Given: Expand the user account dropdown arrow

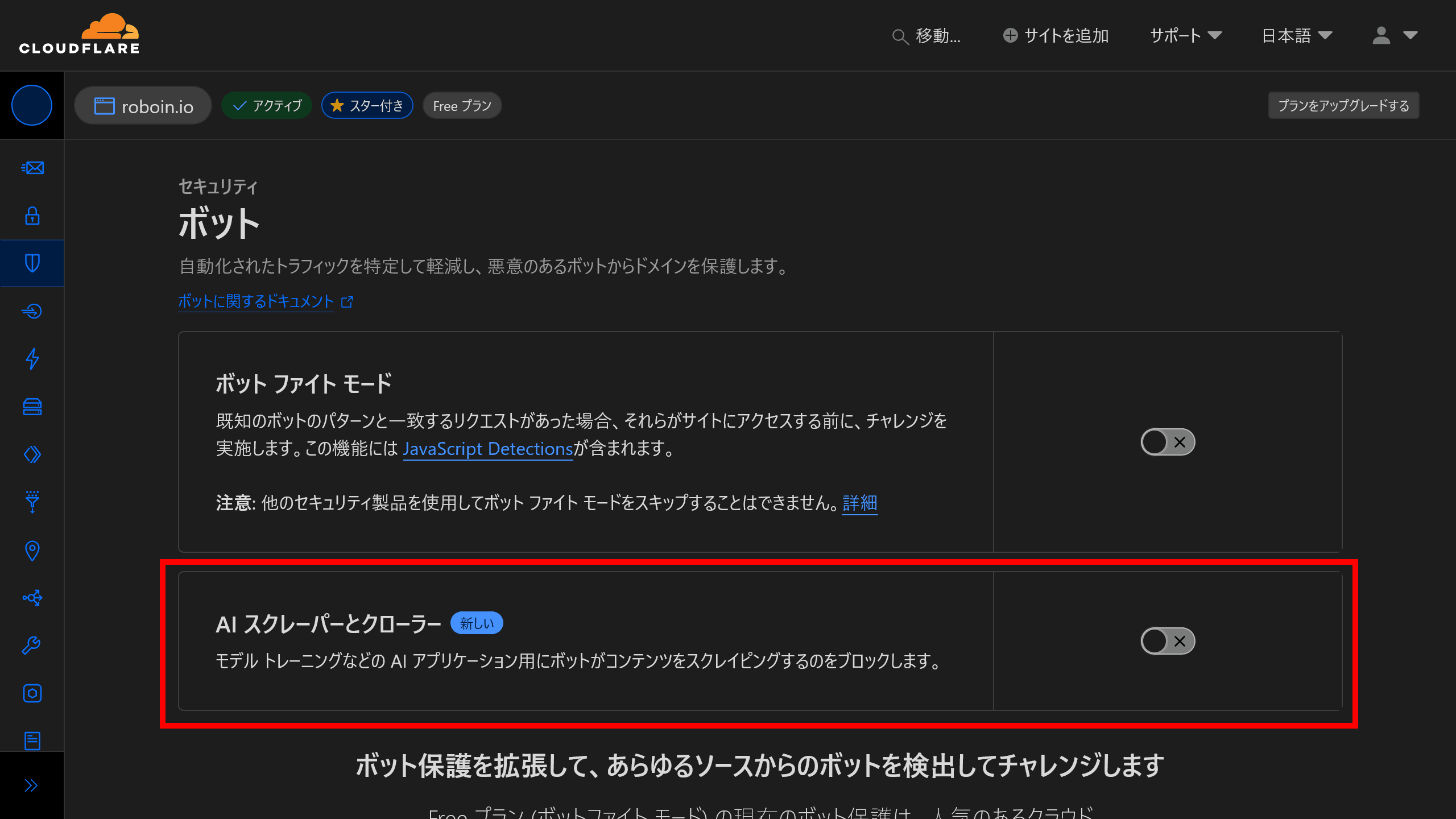Looking at the screenshot, I should point(1410,35).
